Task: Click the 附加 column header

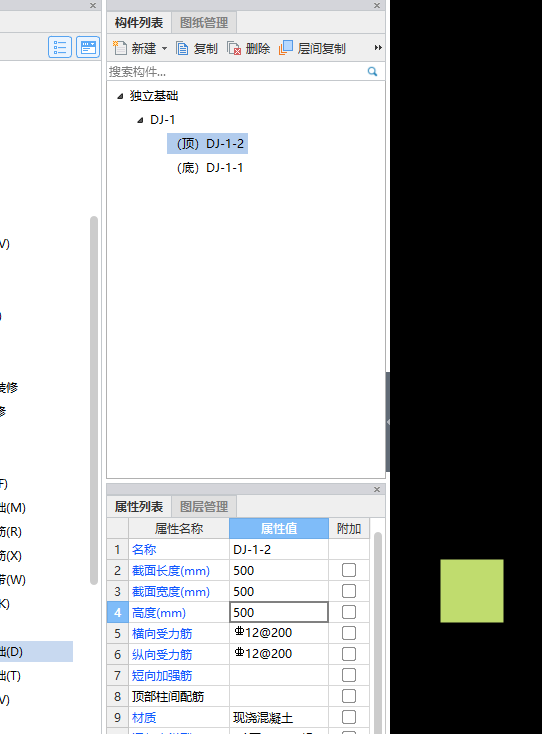Action: click(349, 528)
